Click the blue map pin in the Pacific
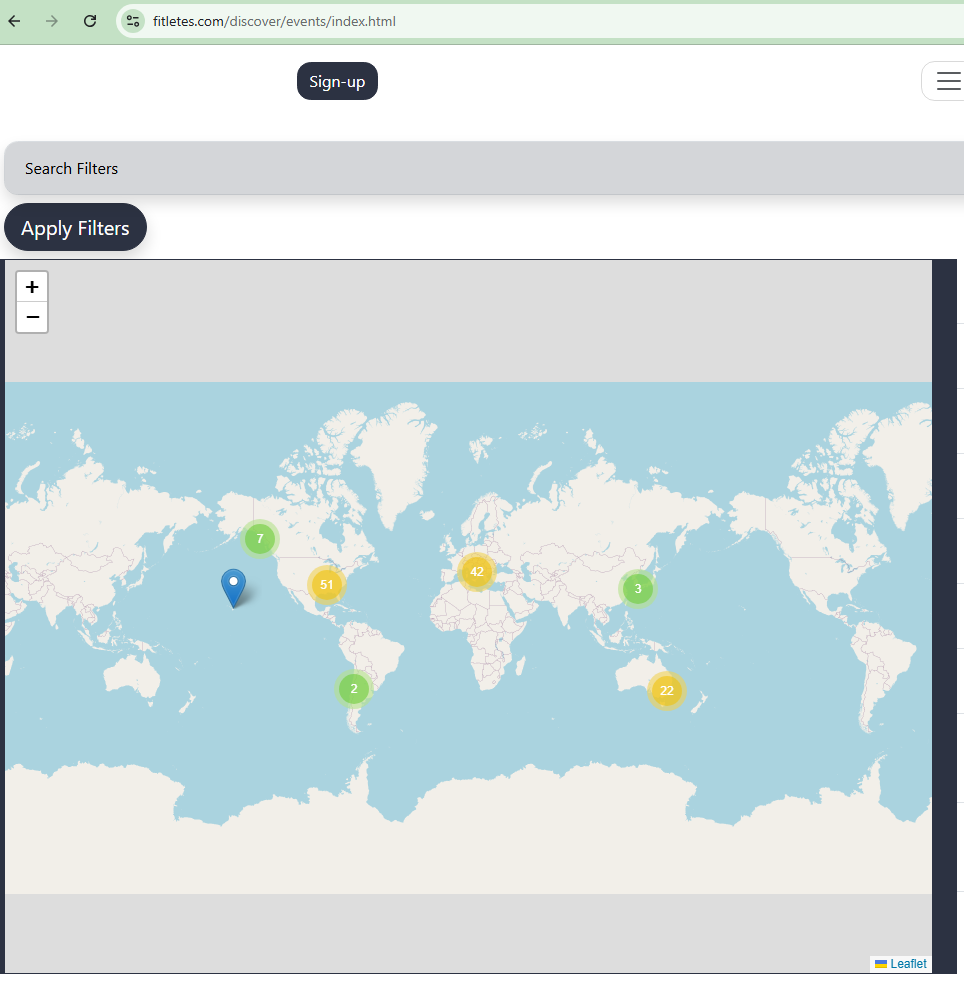964x987 pixels. 233,587
